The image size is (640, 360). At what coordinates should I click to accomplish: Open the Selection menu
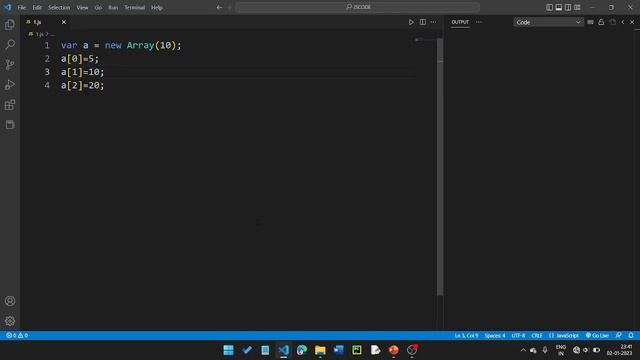[x=59, y=7]
